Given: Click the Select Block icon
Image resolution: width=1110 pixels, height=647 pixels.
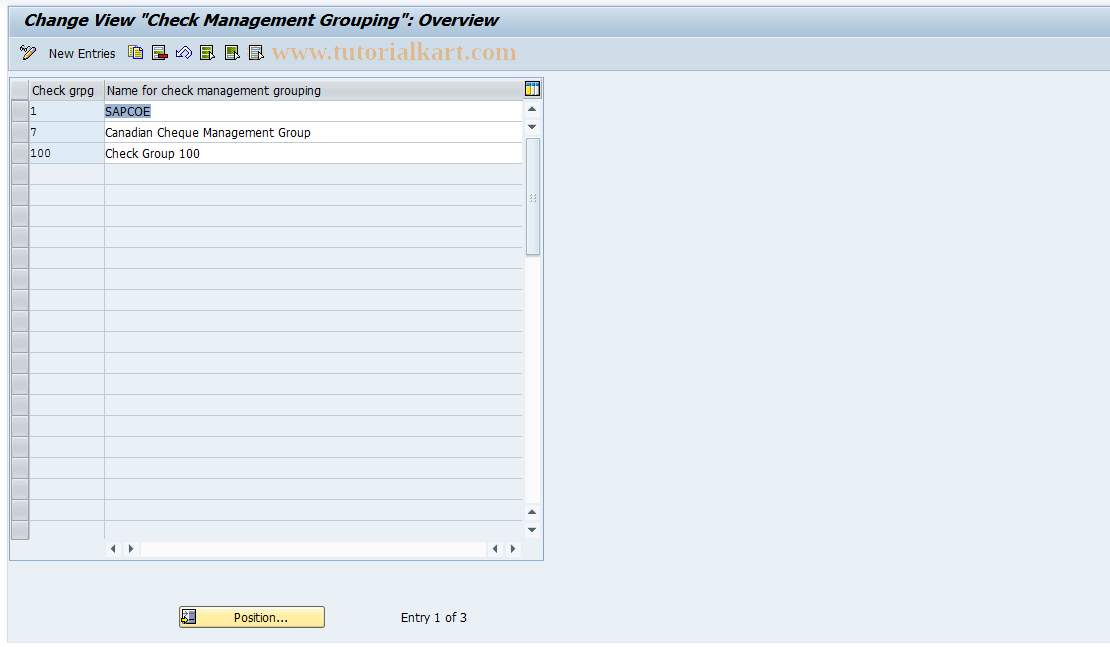Looking at the screenshot, I should [x=231, y=52].
